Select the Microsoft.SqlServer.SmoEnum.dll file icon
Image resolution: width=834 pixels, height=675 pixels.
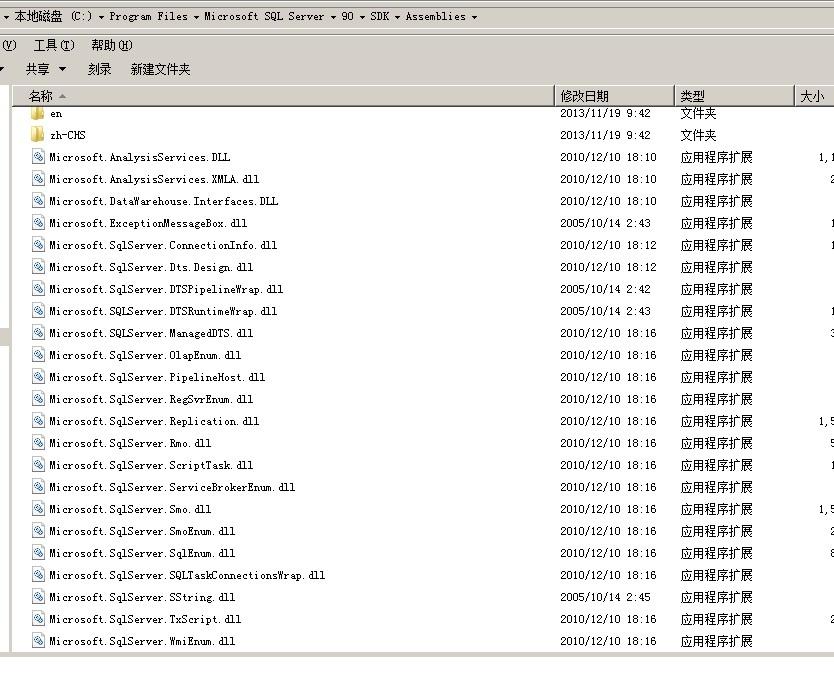coord(38,531)
